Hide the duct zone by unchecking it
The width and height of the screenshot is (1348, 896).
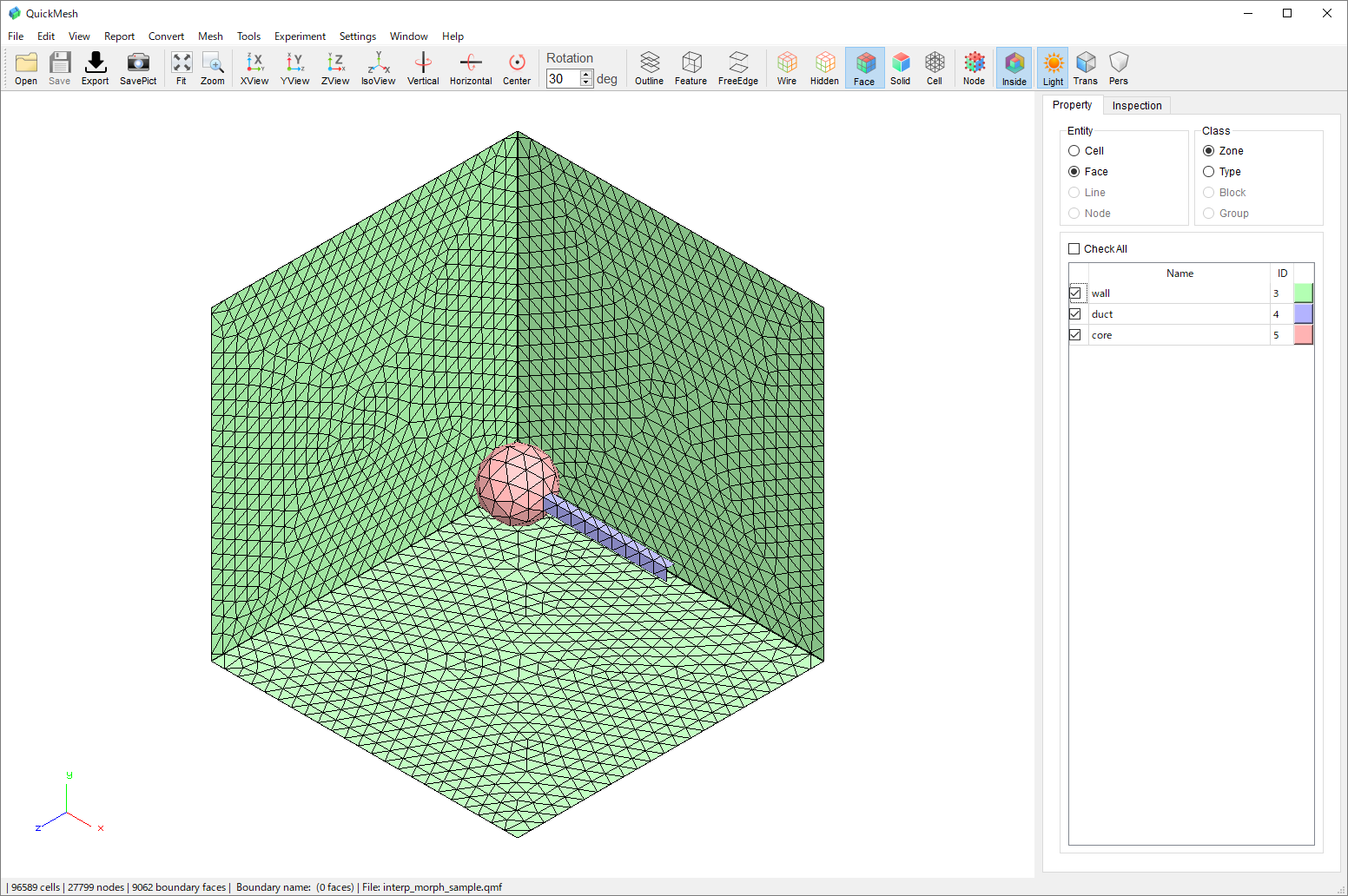[x=1075, y=313]
